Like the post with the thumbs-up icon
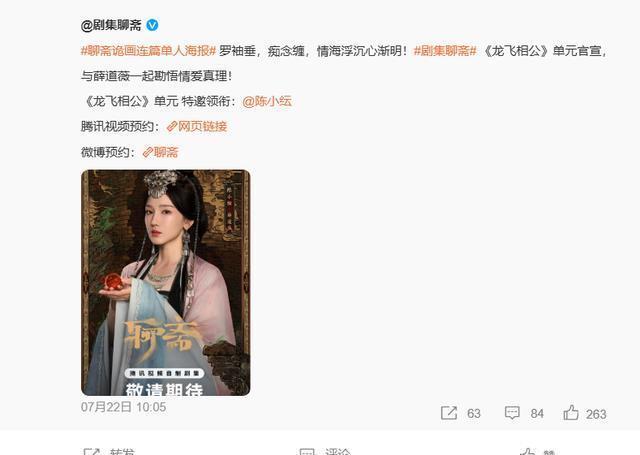The width and height of the screenshot is (640, 455). [x=571, y=413]
